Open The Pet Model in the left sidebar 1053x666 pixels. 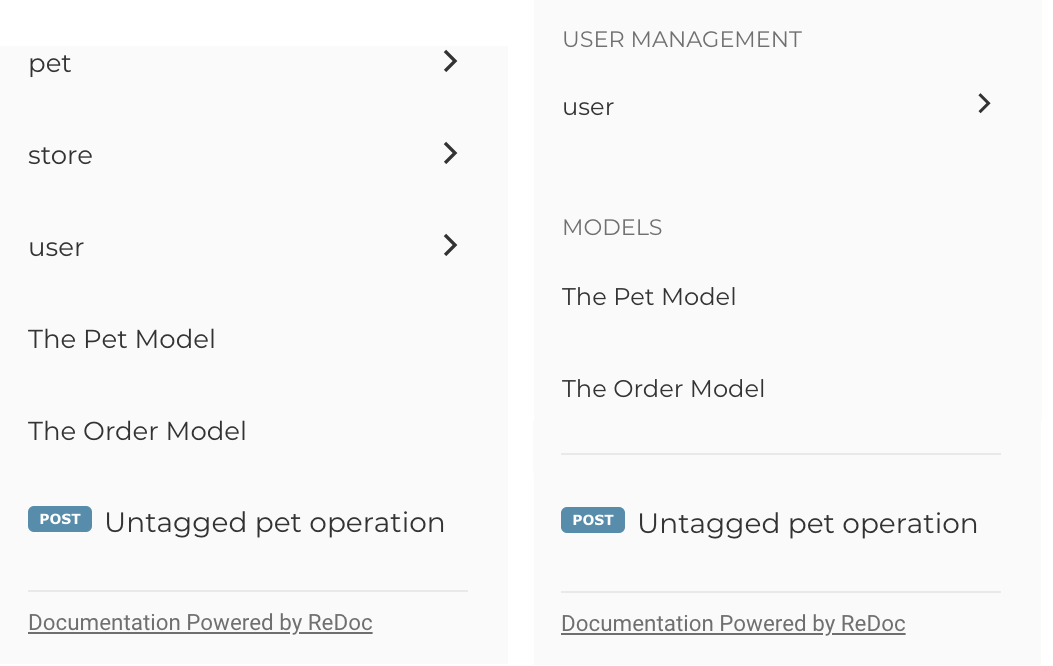pos(121,339)
